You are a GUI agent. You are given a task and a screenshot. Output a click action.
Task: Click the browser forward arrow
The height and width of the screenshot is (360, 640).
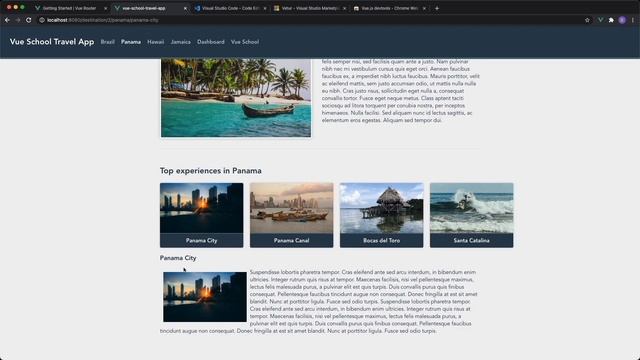click(x=18, y=20)
